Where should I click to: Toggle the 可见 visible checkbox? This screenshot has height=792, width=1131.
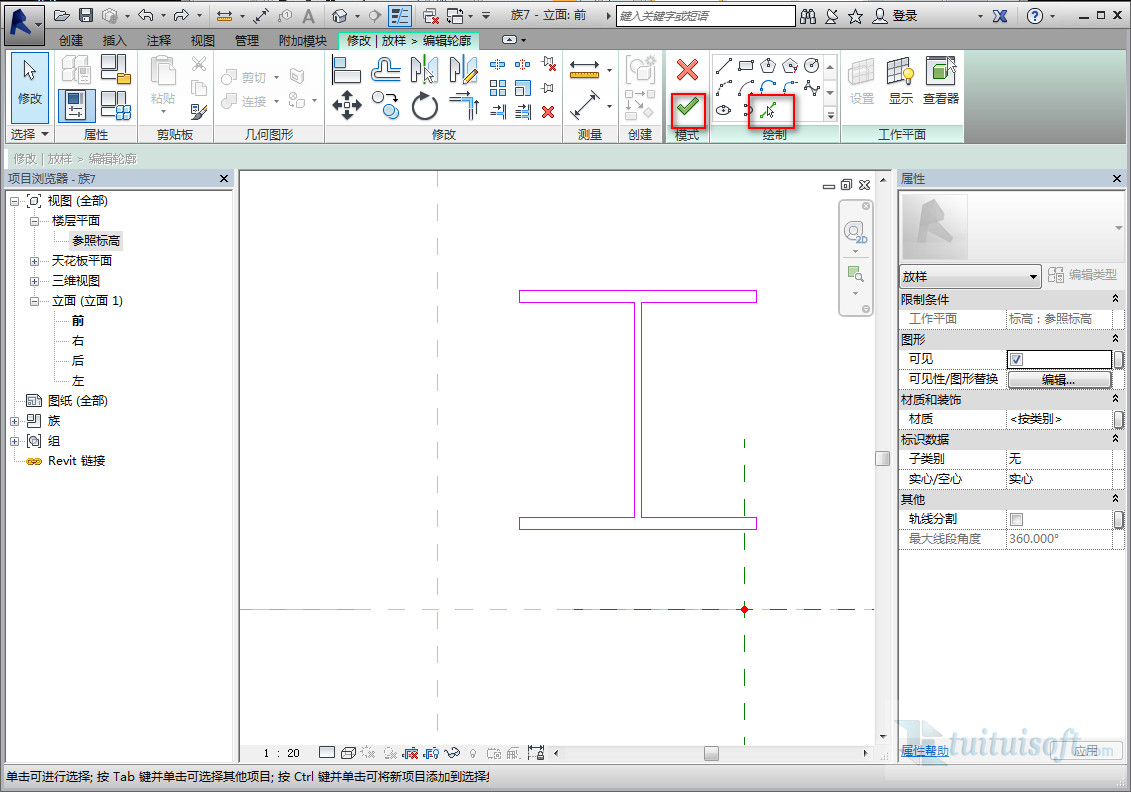1016,359
